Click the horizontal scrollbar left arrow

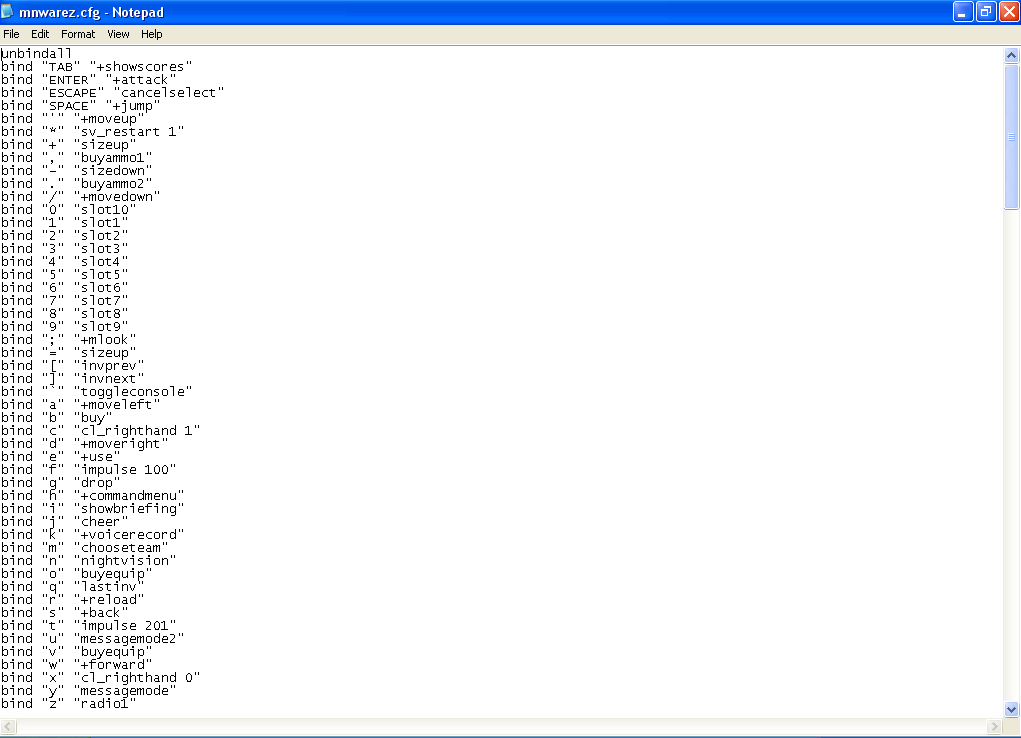tap(8, 726)
